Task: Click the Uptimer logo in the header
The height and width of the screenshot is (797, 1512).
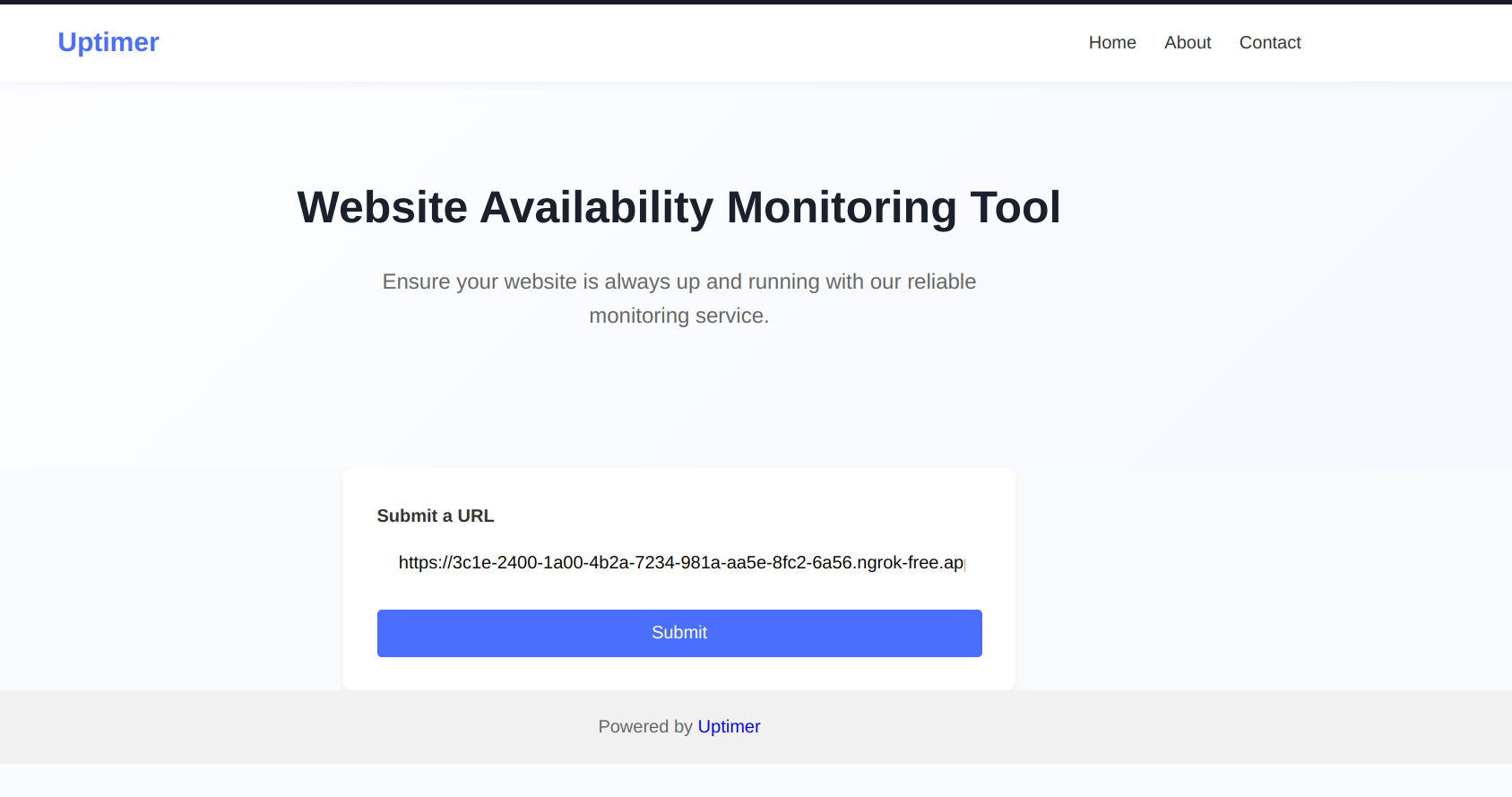Action: point(108,42)
